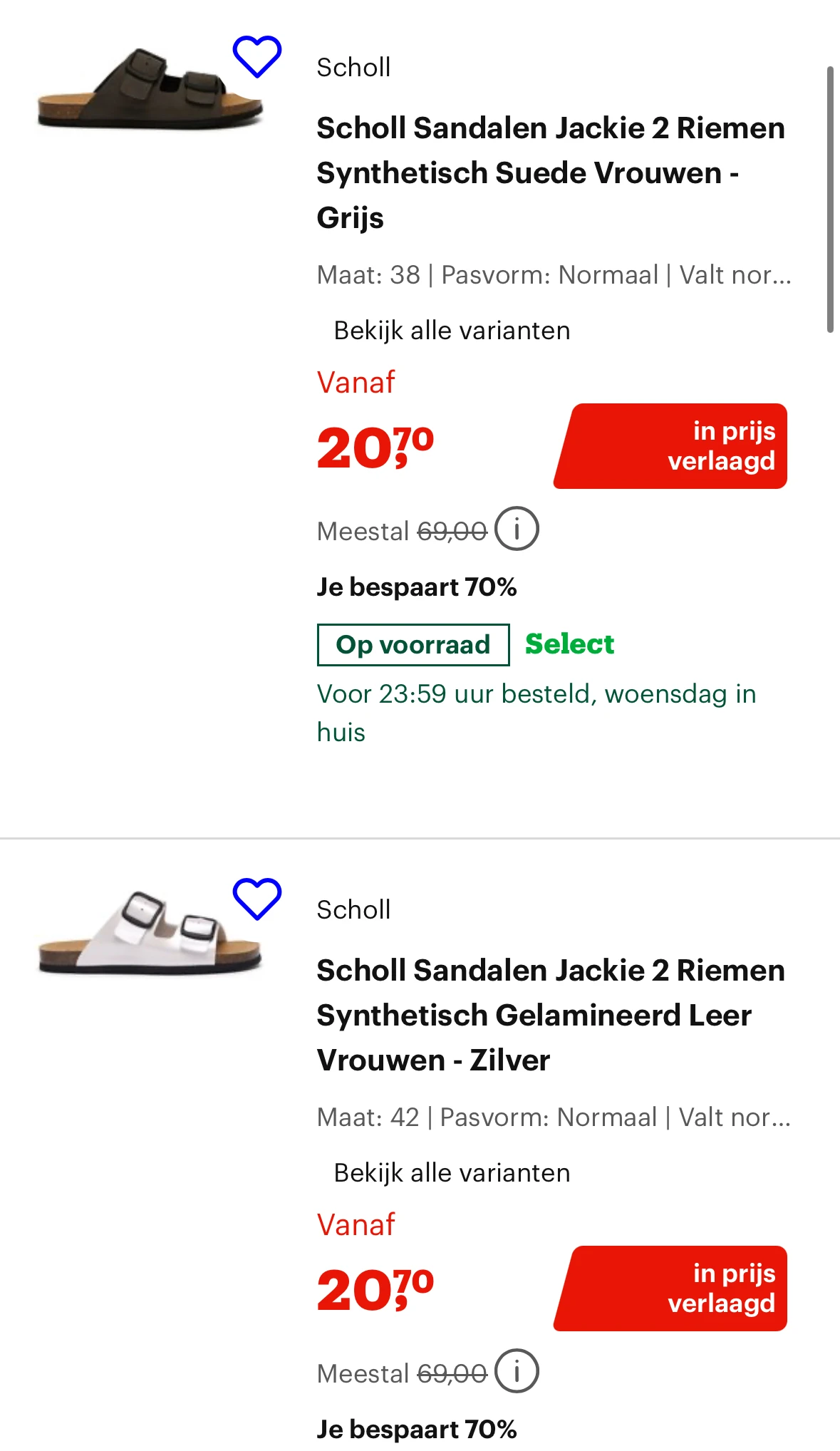Click the 'Op voorraad' stock label
The width and height of the screenshot is (840, 1451).
point(413,645)
